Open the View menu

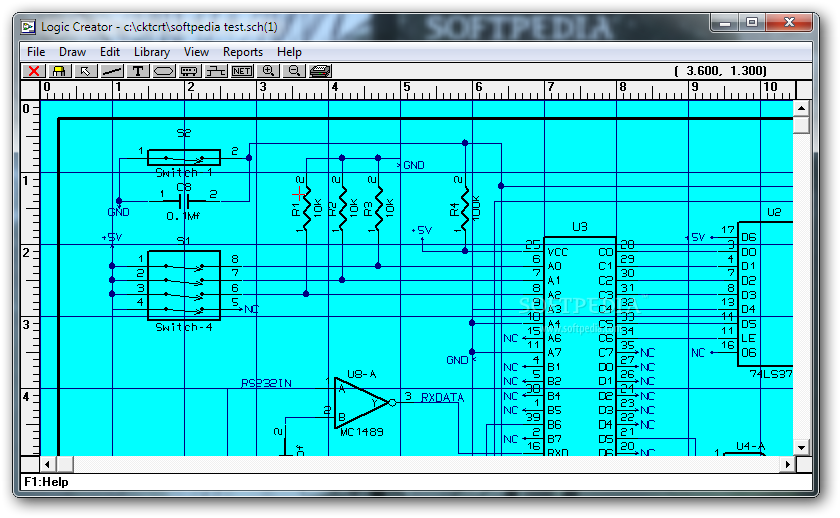pyautogui.click(x=196, y=52)
